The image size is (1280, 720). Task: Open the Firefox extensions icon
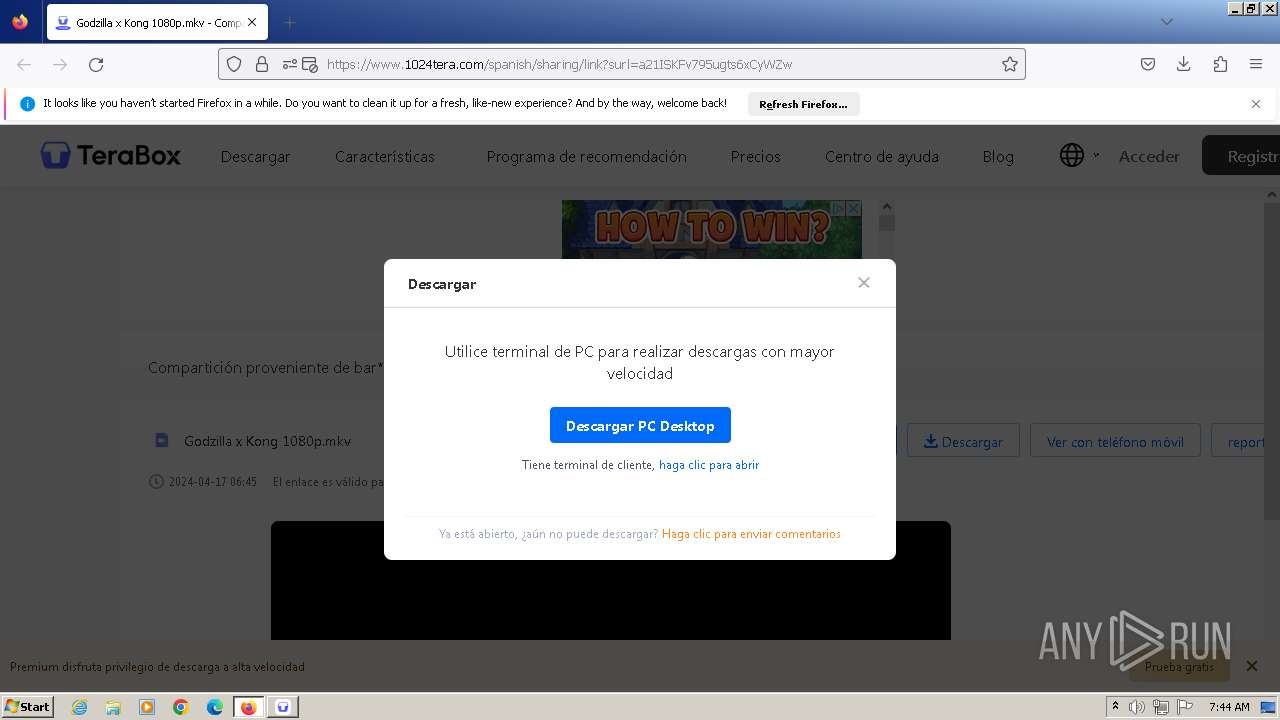(x=1220, y=64)
